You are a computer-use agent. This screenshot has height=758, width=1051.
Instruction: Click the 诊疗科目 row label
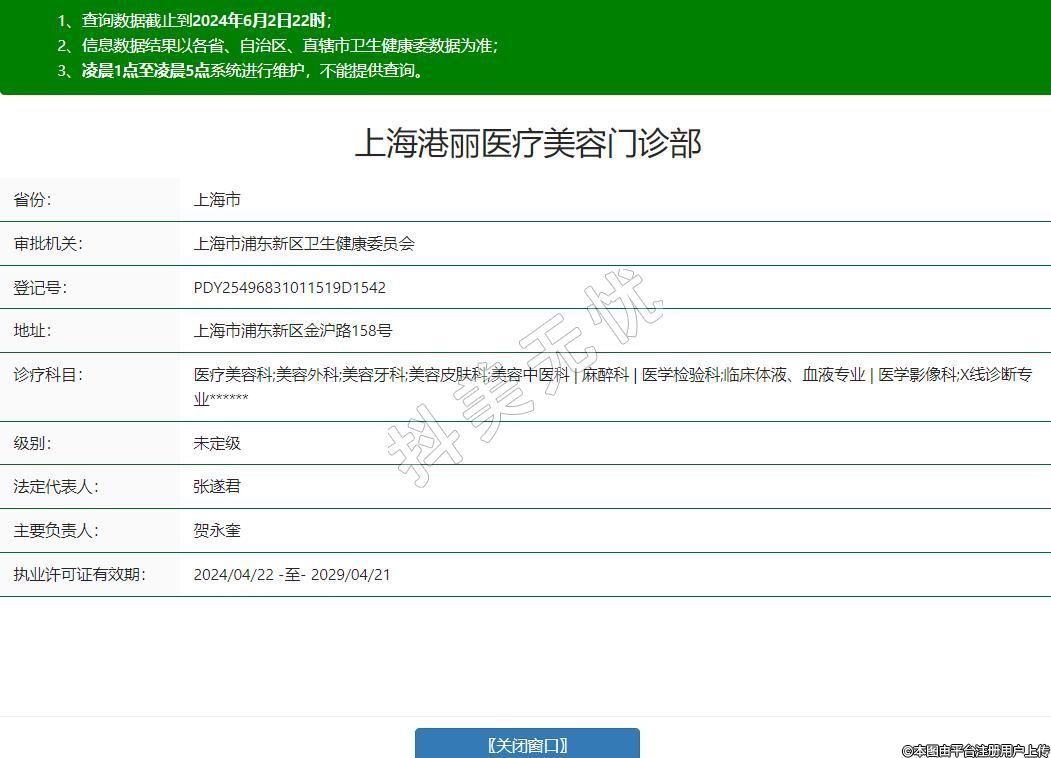point(47,375)
